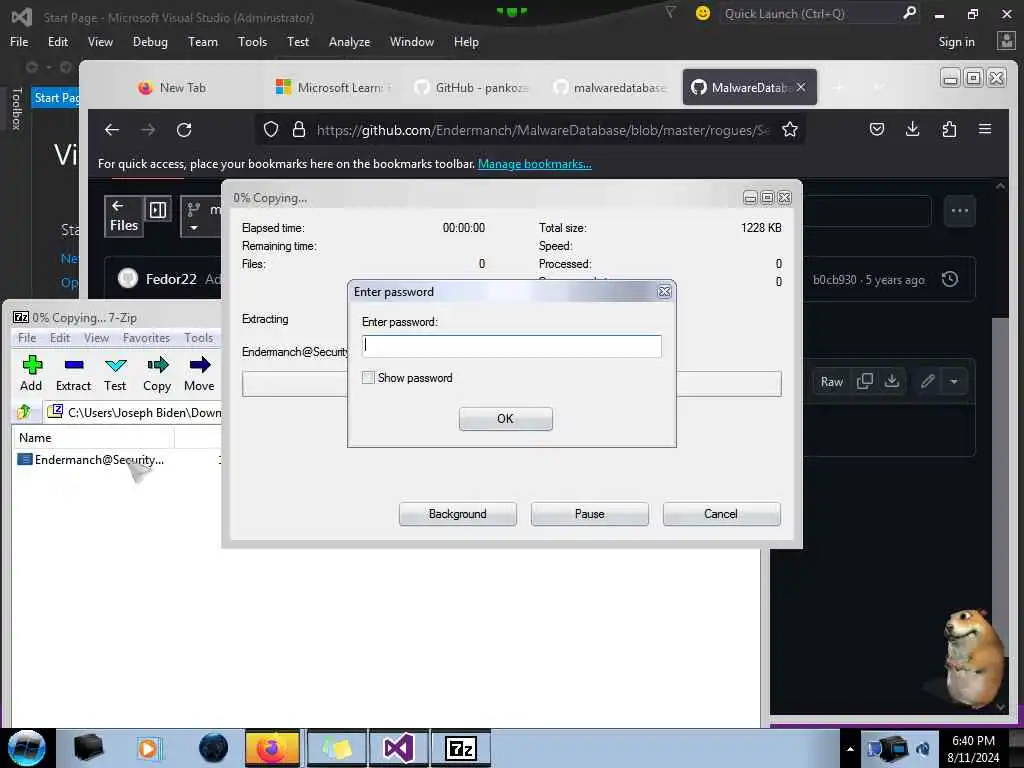Open the Visual Studio Toolbox side tab
This screenshot has width=1024, height=768.
click(17, 108)
